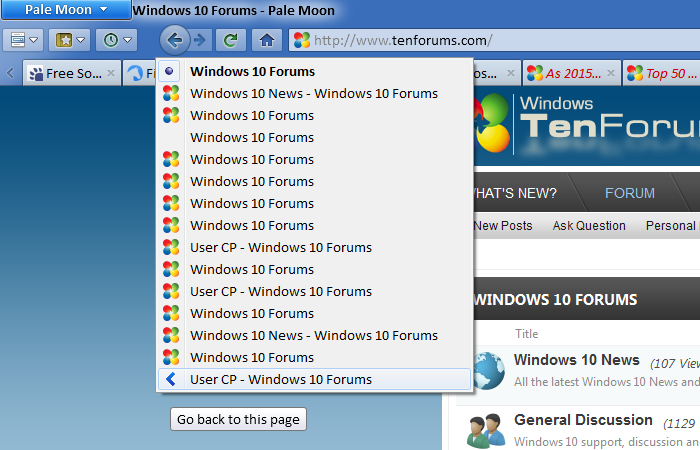The height and width of the screenshot is (450, 700).
Task: Select current page entry Windows 10 Forums in bold
Action: point(314,71)
